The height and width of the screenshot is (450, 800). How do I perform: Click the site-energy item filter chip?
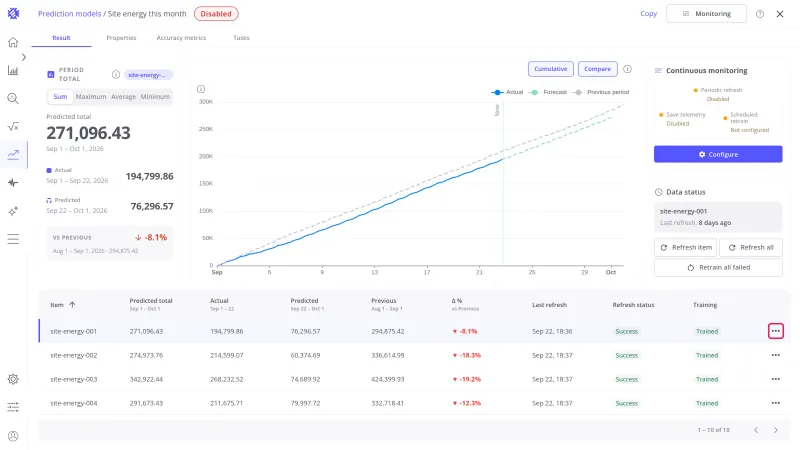tap(148, 75)
